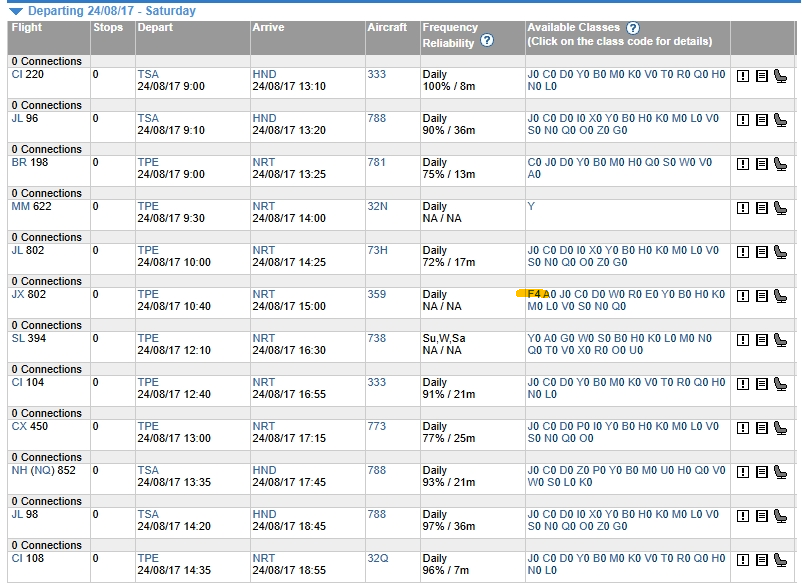Viewport: 802px width, 585px height.
Task: Open seat map icon for JL 802
Action: pyautogui.click(x=781, y=252)
